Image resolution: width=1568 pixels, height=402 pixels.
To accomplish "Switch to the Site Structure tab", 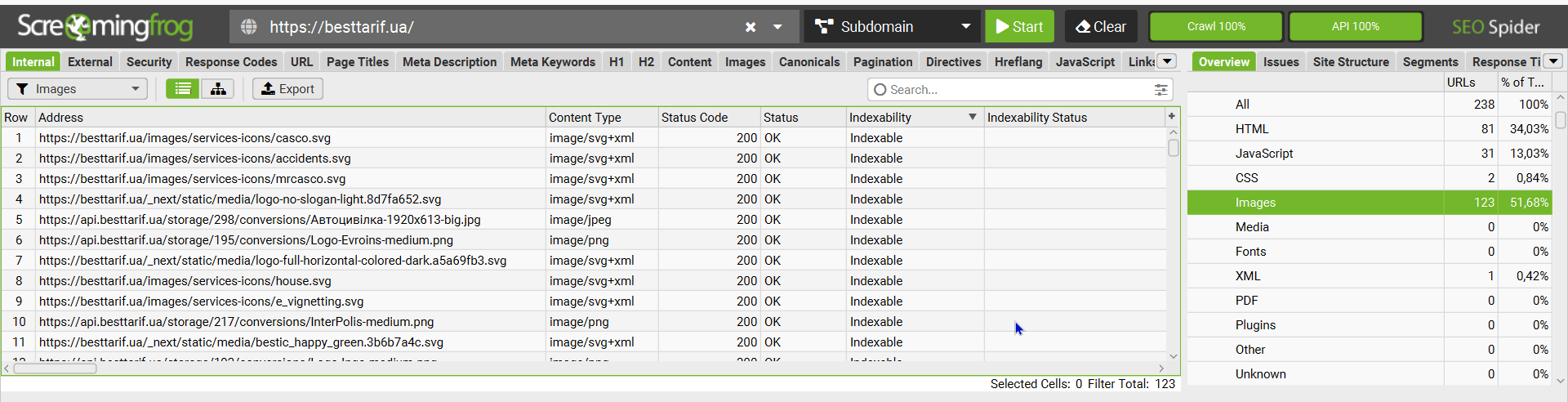I will 1350,62.
